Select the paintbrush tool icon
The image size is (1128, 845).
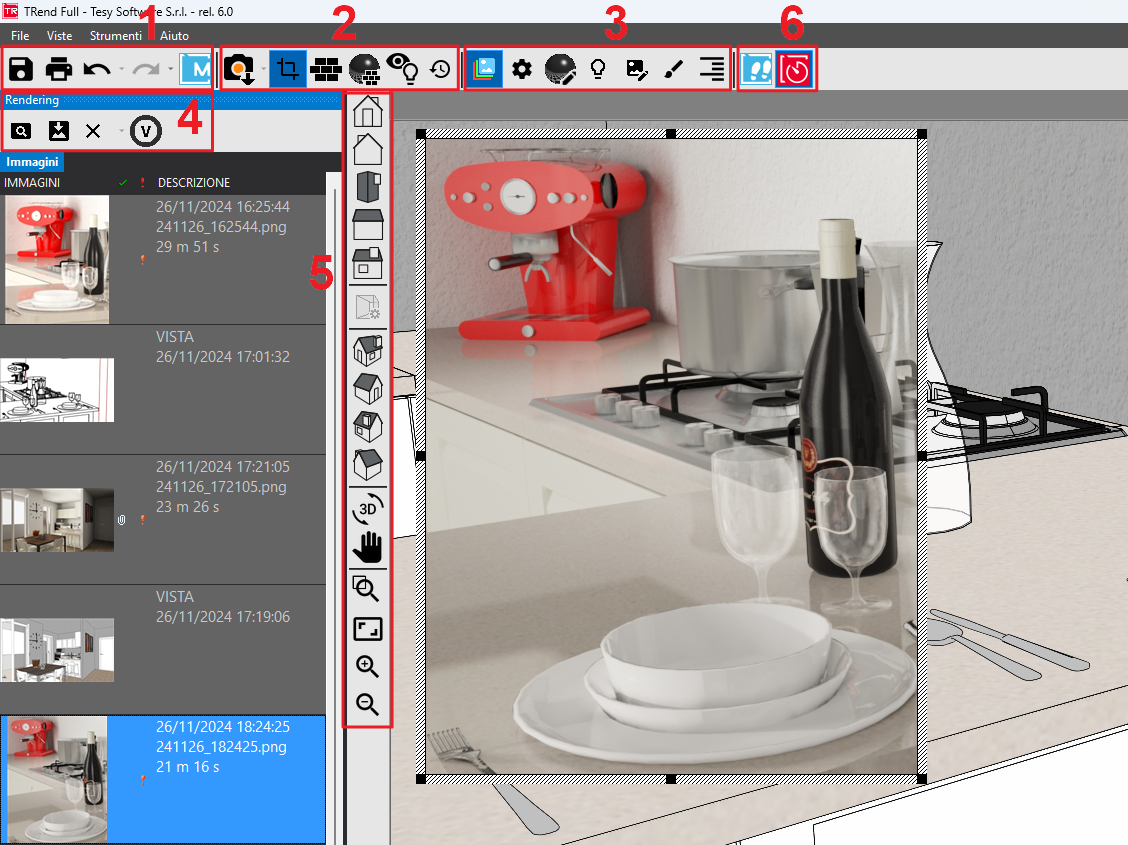point(674,69)
